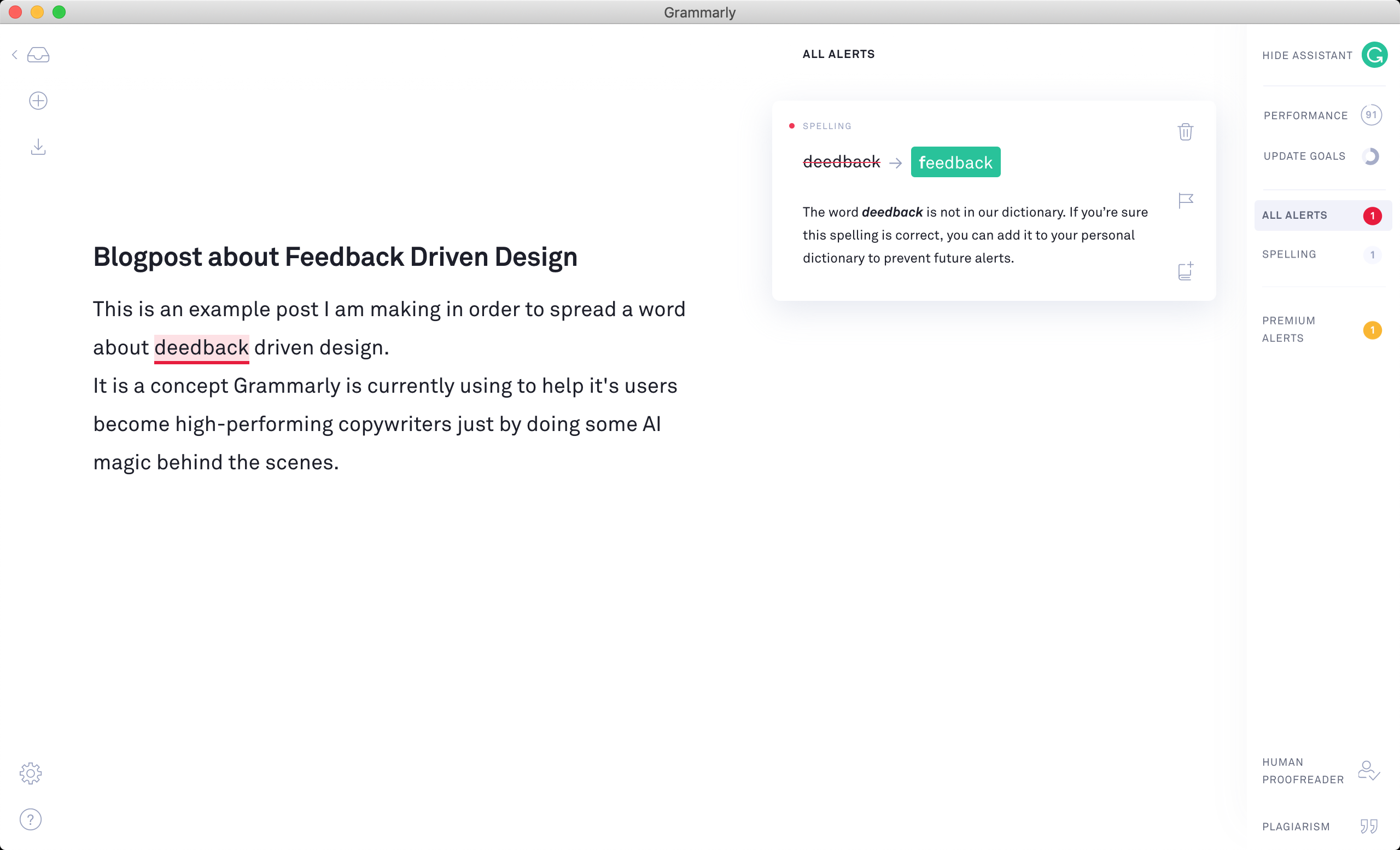Image resolution: width=1400 pixels, height=850 pixels.
Task: Click the yellow Premium Alerts badge
Action: coord(1372,330)
